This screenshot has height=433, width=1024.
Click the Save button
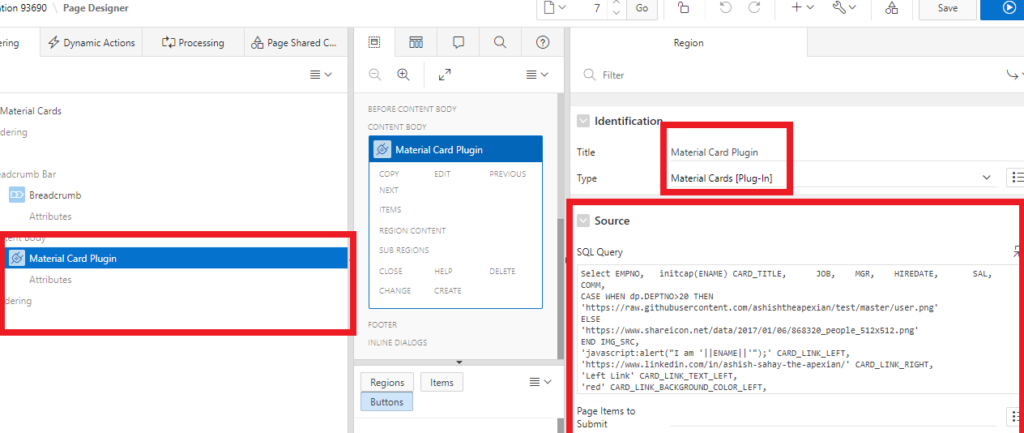coord(948,8)
